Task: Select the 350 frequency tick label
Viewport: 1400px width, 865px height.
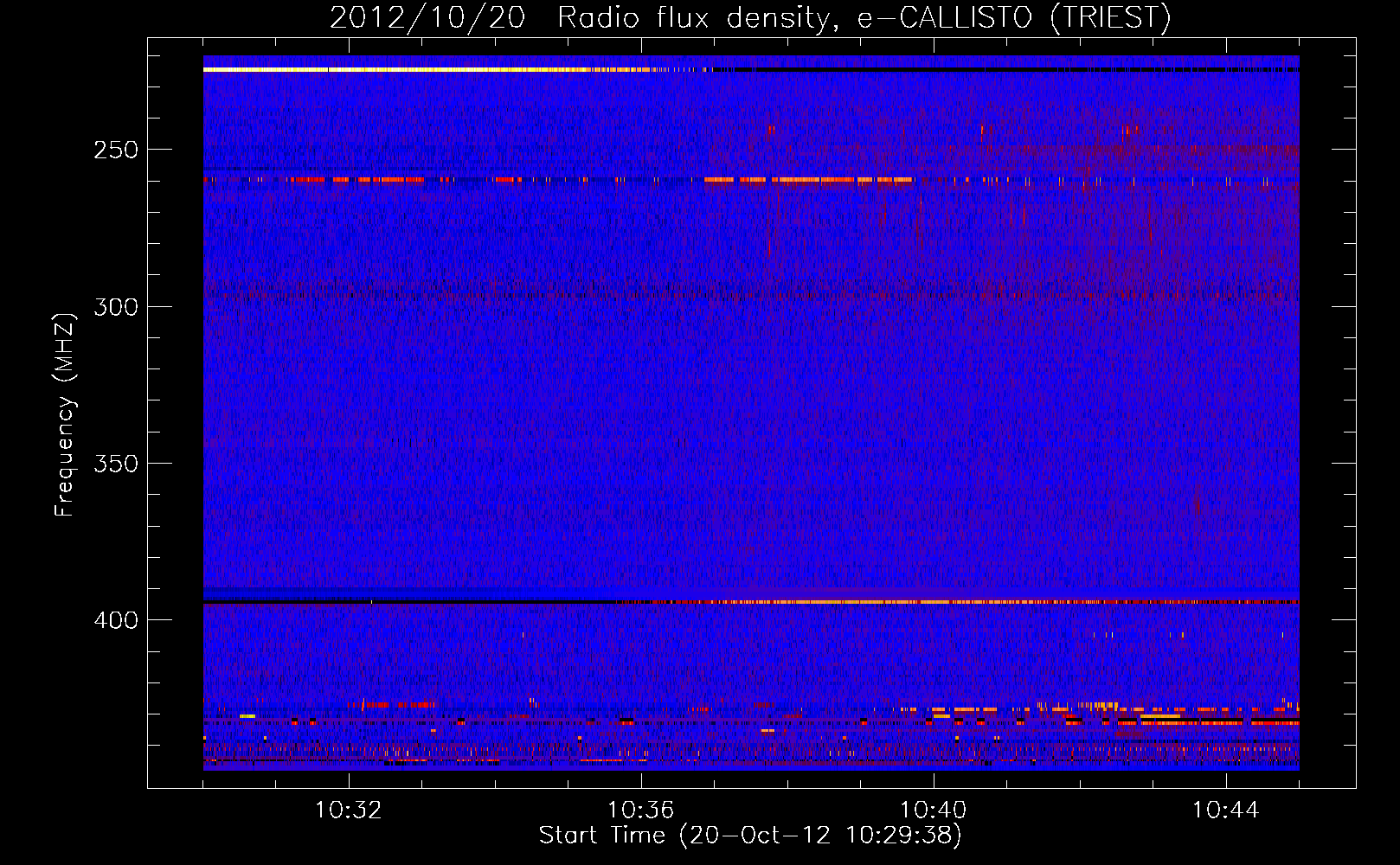Action: pyautogui.click(x=115, y=464)
